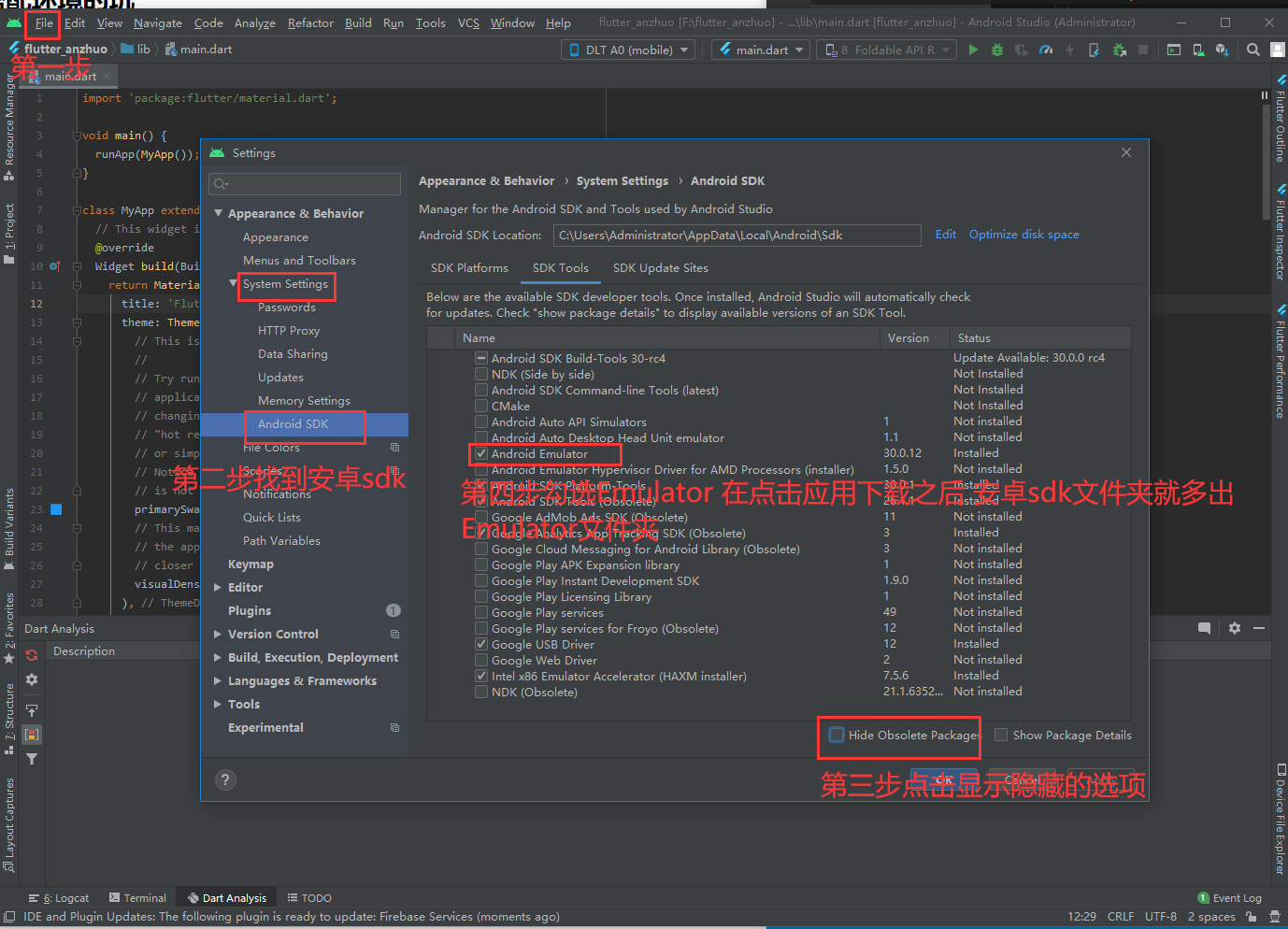Open the Refactor menu
The image size is (1288, 929).
click(x=310, y=22)
